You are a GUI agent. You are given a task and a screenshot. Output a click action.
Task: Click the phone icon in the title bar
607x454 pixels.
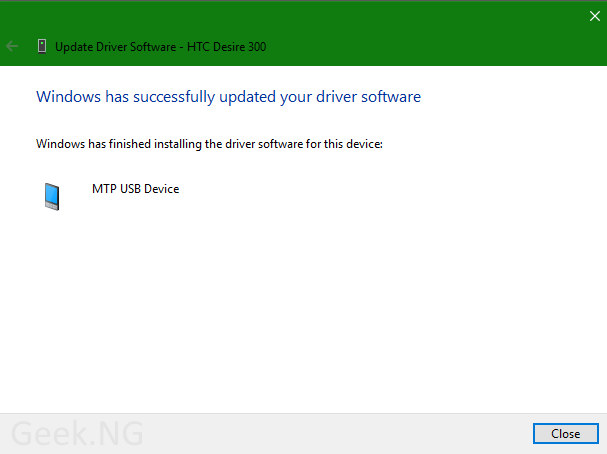point(42,46)
